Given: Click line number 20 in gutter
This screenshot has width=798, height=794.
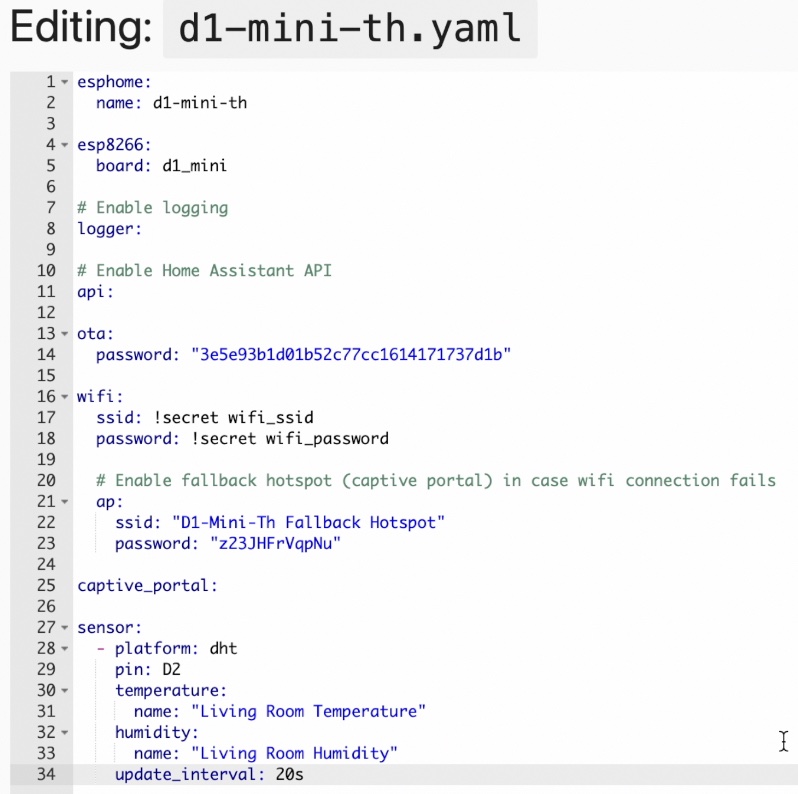Looking at the screenshot, I should (46, 480).
